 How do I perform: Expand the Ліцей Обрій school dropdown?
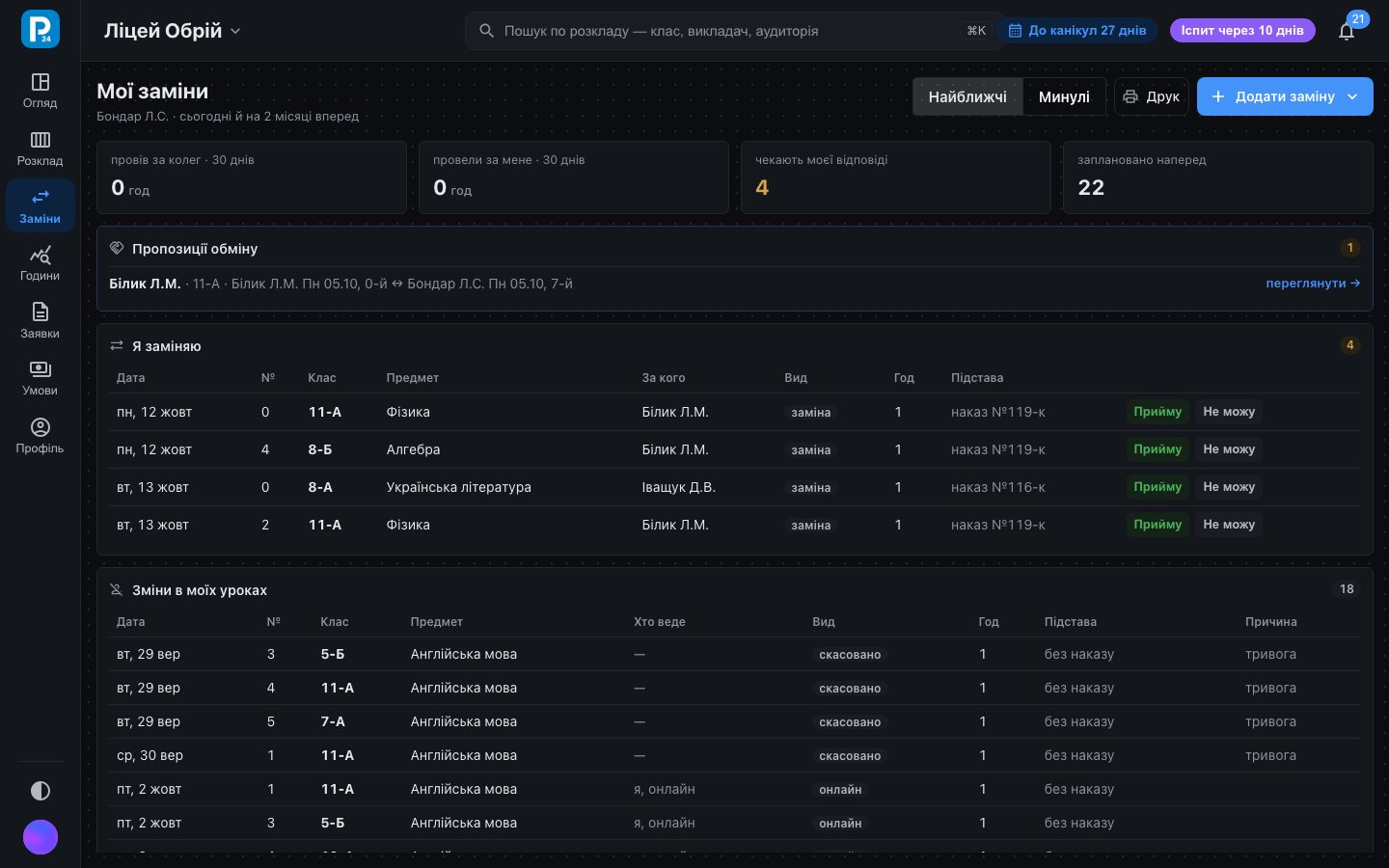173,31
